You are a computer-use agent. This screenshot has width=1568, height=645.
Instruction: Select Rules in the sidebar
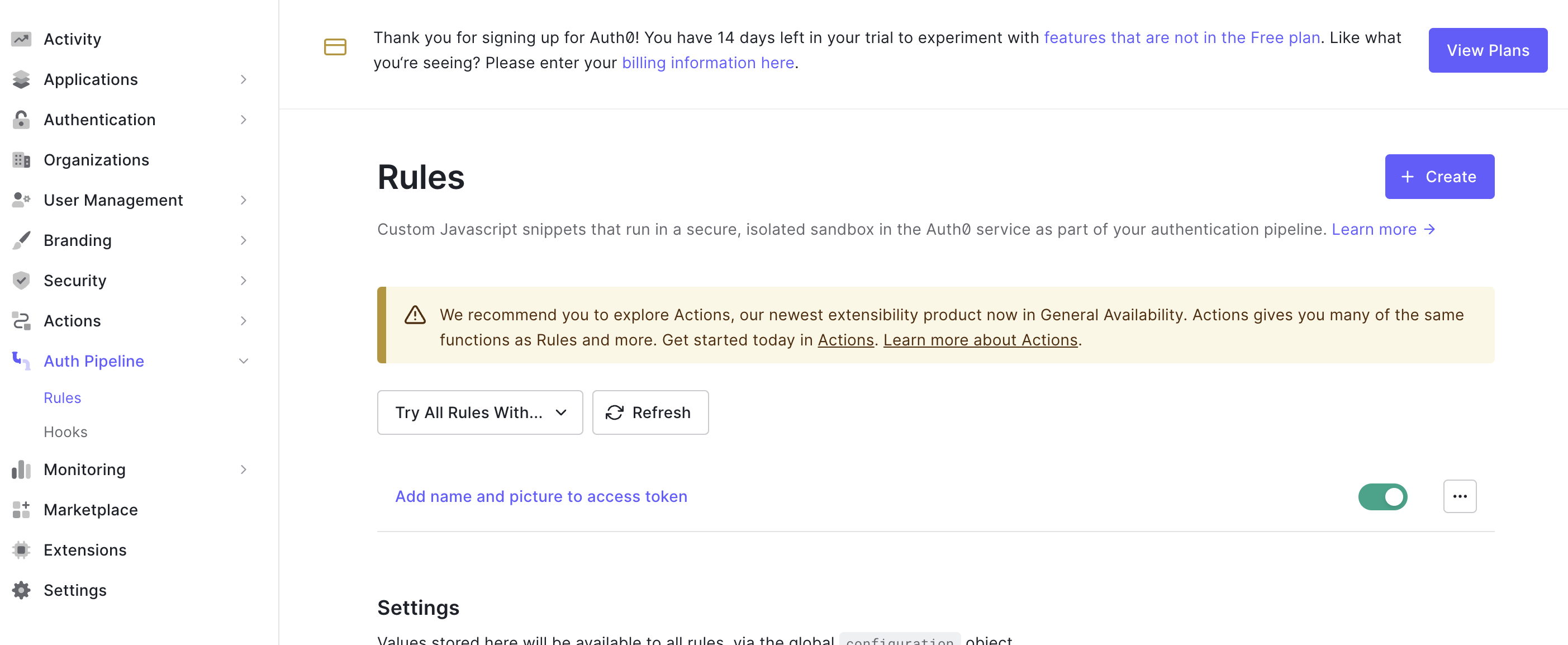coord(62,398)
